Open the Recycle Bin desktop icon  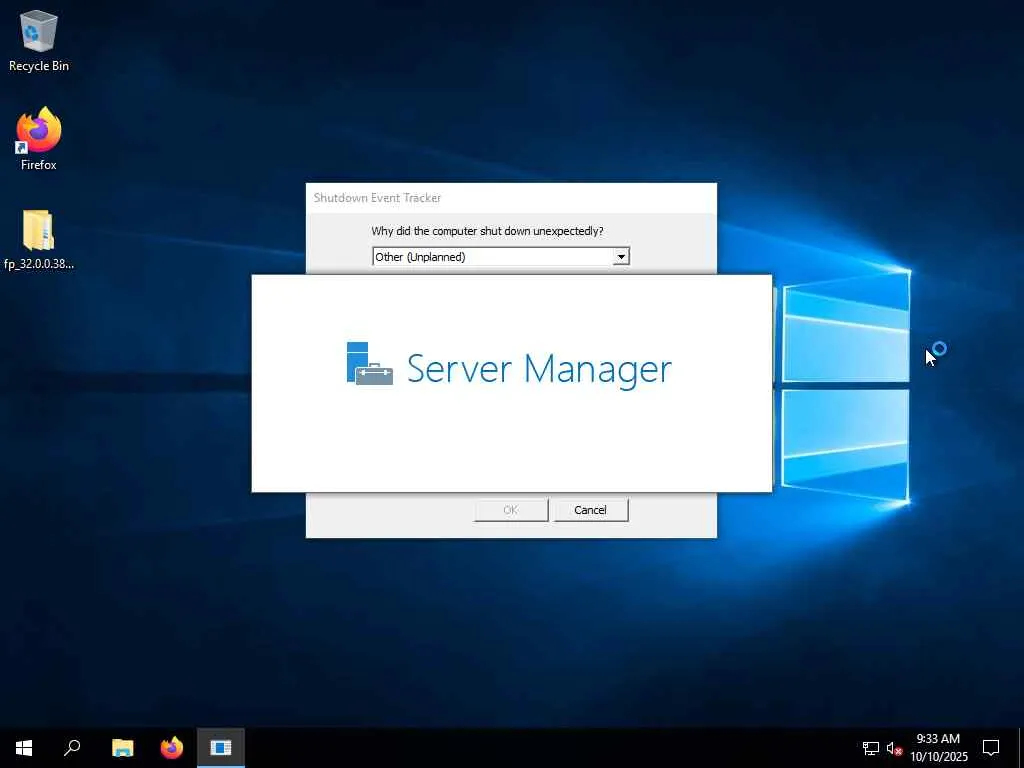point(39,40)
